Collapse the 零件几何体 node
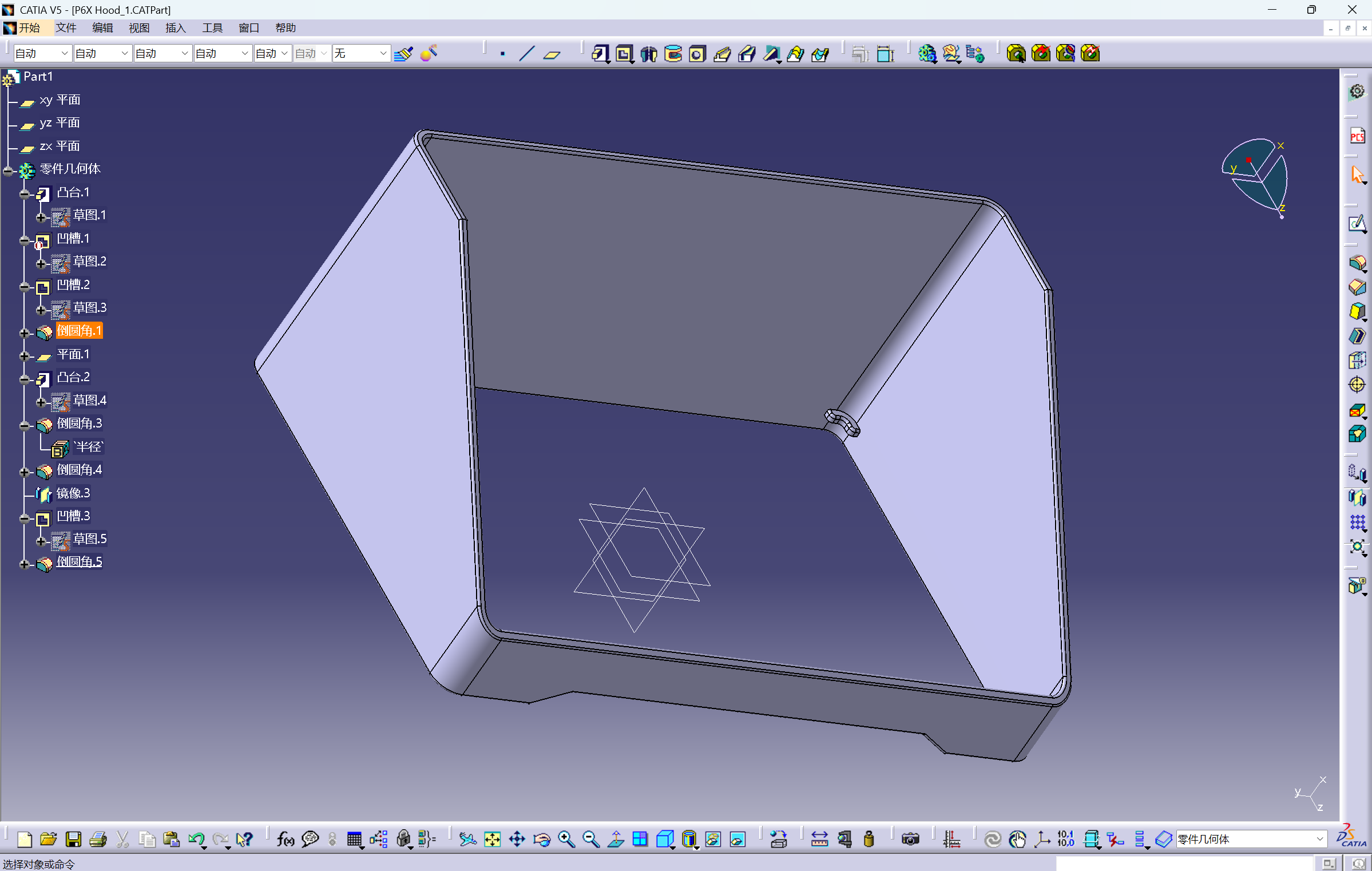1372x871 pixels. pos(7,170)
